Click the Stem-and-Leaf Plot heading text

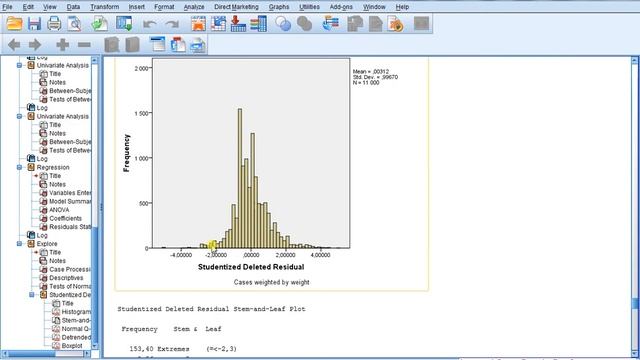click(x=211, y=309)
